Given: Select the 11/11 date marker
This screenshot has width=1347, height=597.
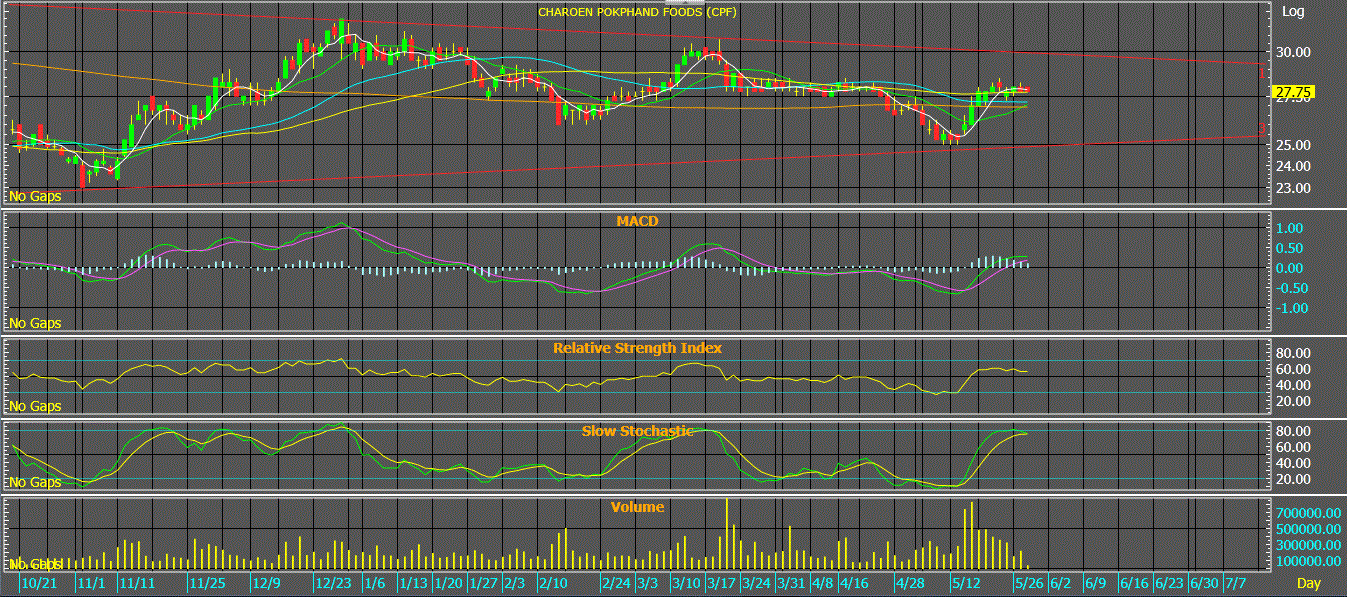Looking at the screenshot, I should (138, 583).
